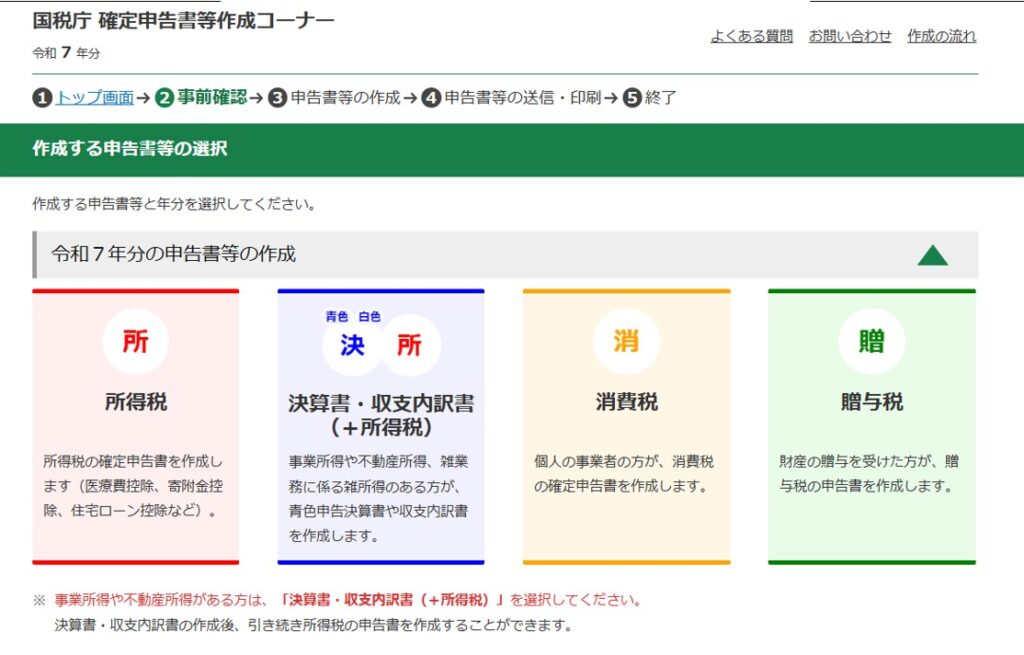This screenshot has width=1024, height=655.
Task: Open the よくある質問 page
Action: point(752,36)
